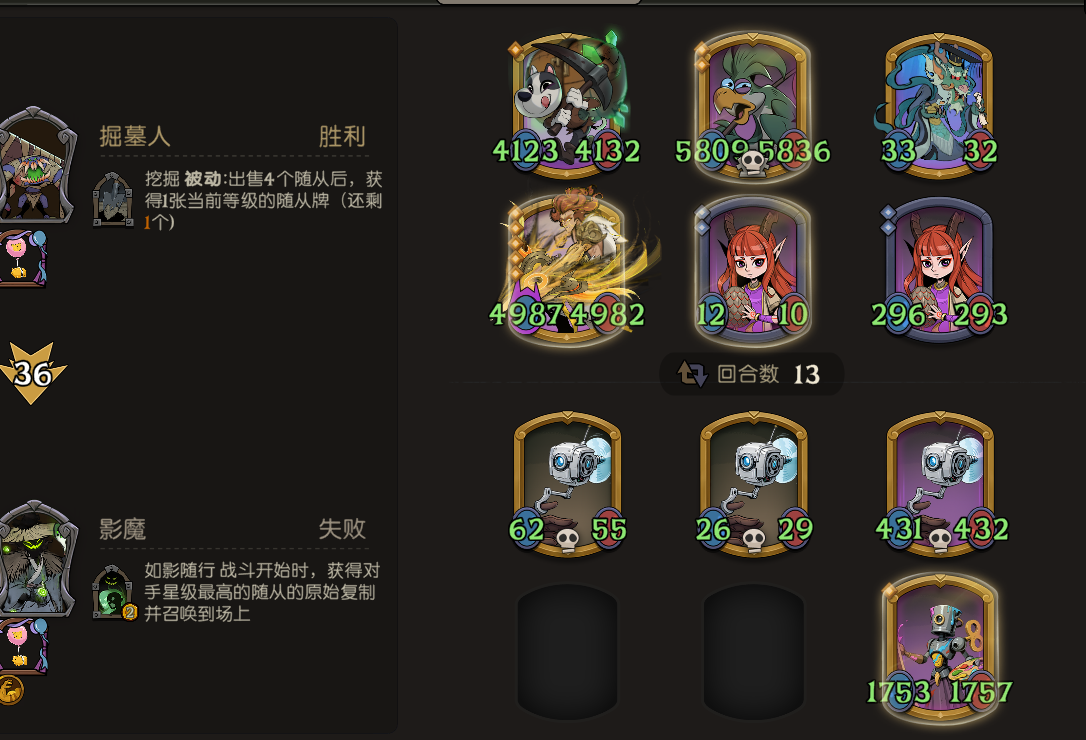Click the 掘墓人 hero portrait
The image size is (1086, 740).
(x=35, y=165)
